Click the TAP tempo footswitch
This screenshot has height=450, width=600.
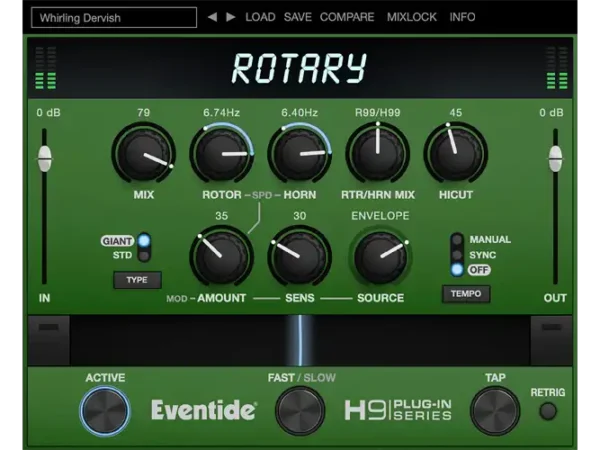point(495,411)
